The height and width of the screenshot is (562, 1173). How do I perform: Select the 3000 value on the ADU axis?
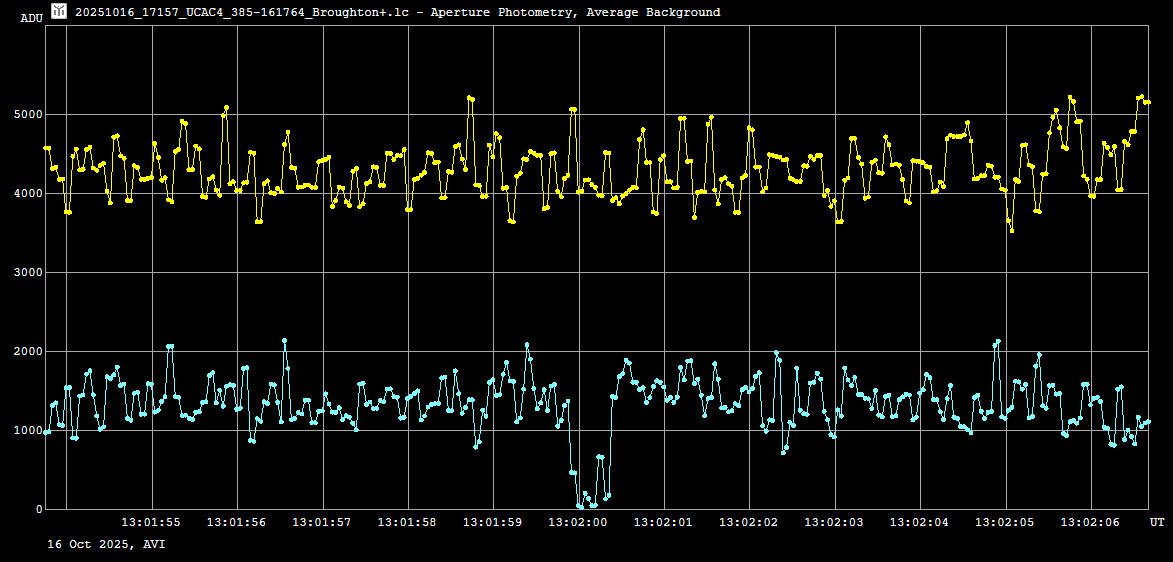point(27,273)
